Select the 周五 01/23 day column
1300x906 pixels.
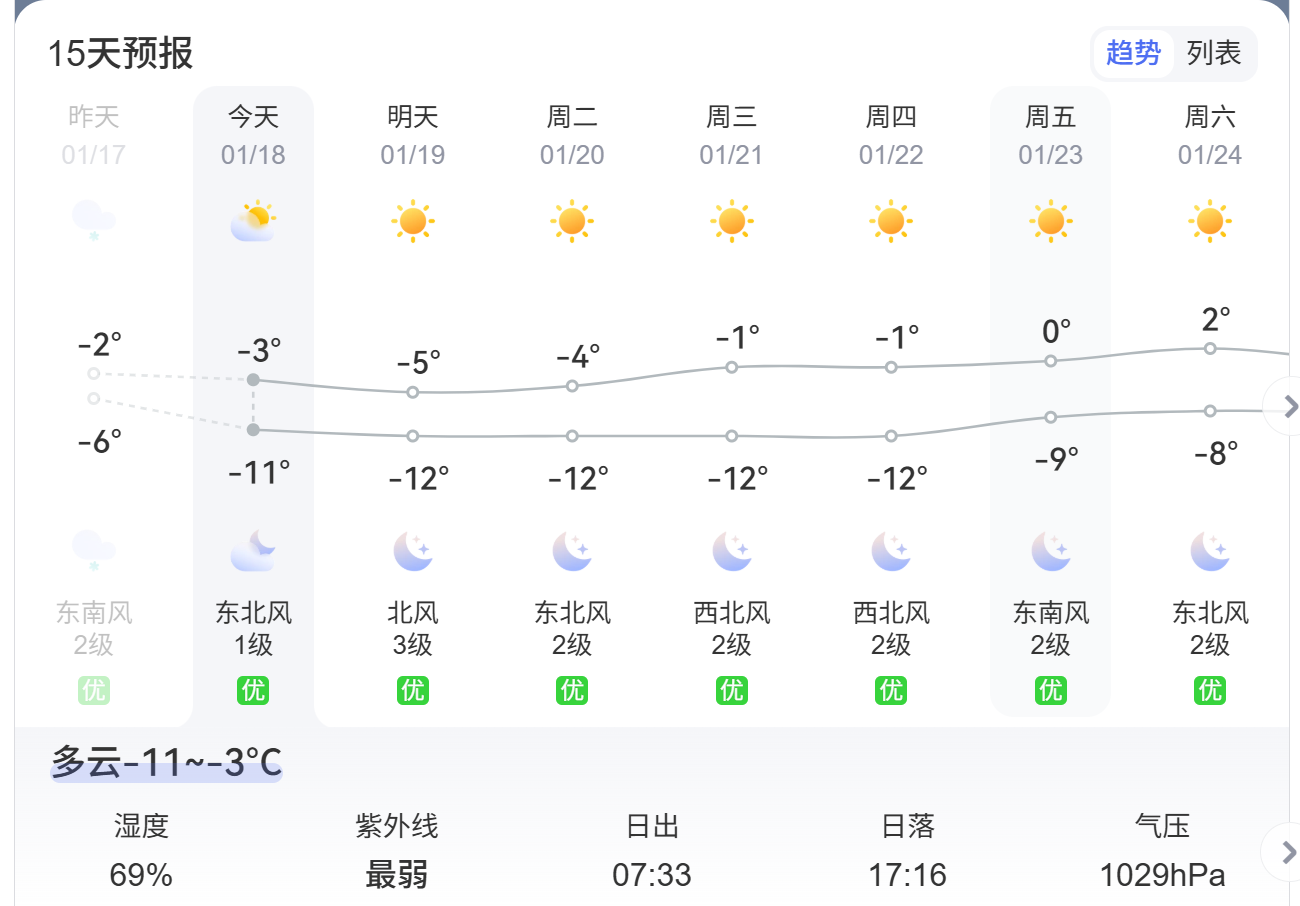[x=1050, y=135]
